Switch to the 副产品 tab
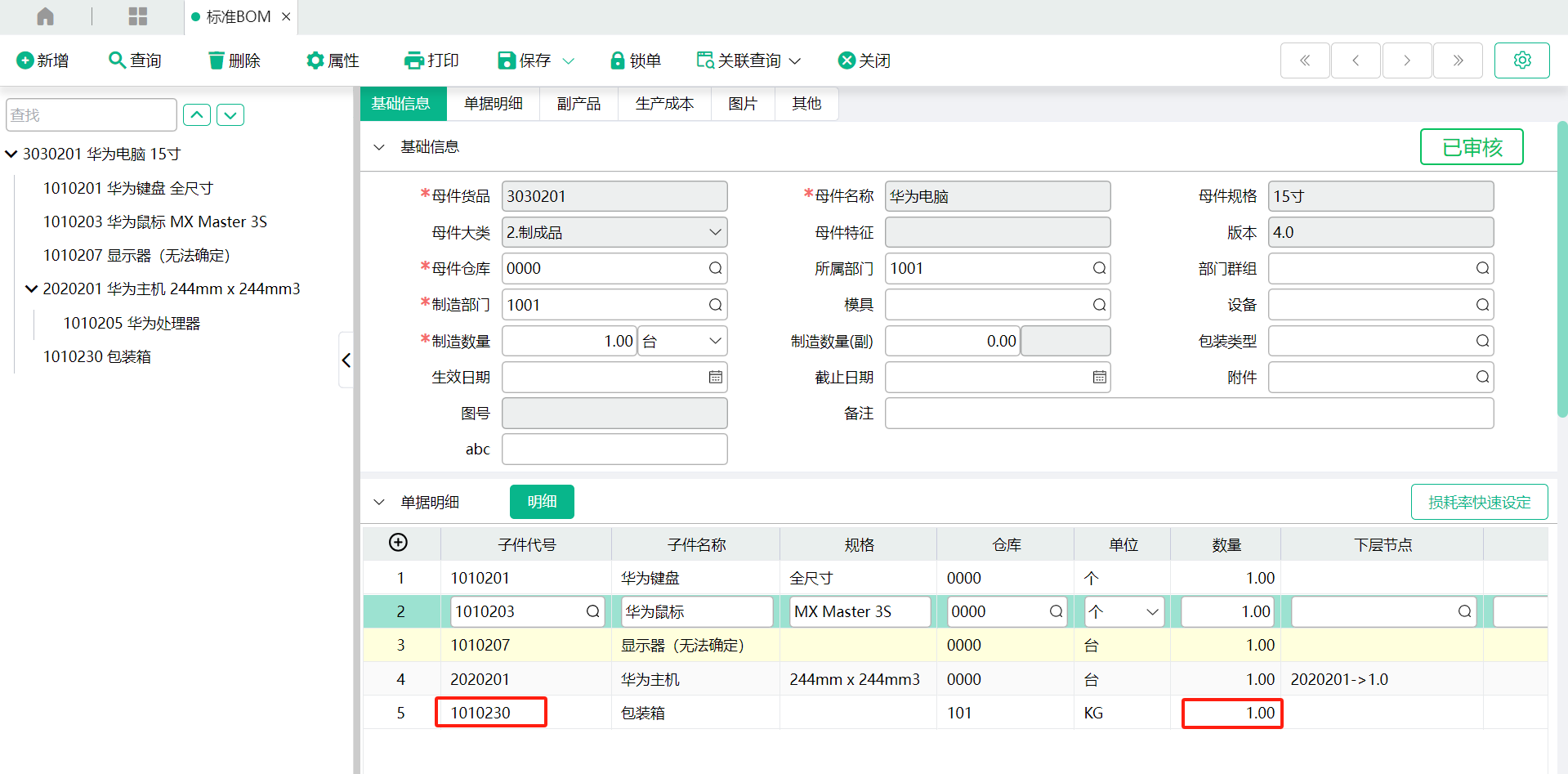Viewport: 1568px width, 774px height. [x=579, y=104]
